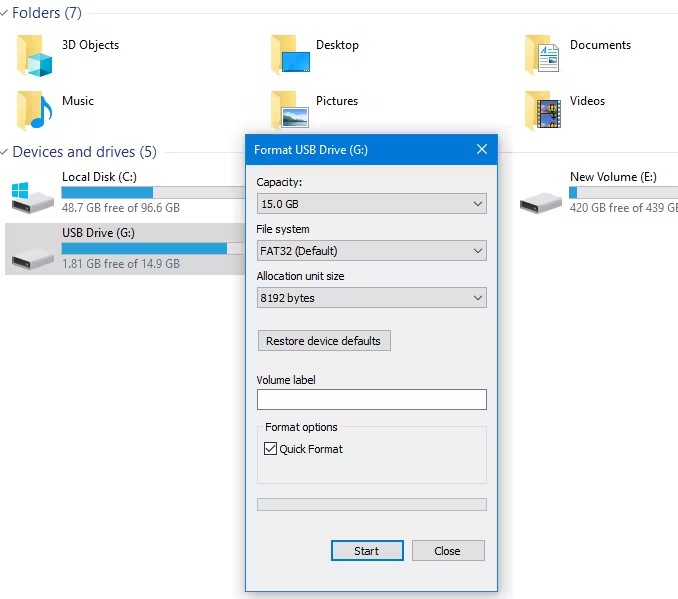Click '48.7 GB free of 96.6 GB' text
The height and width of the screenshot is (599, 678).
point(121,208)
